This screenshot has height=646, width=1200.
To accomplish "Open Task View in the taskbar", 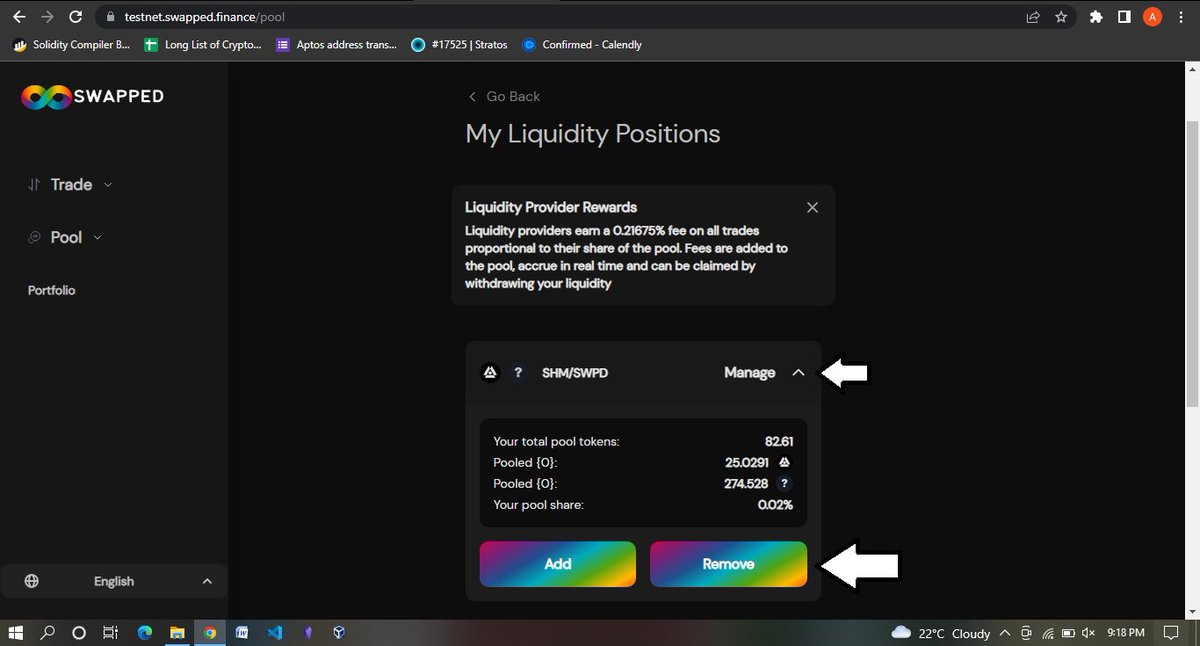I will point(112,632).
